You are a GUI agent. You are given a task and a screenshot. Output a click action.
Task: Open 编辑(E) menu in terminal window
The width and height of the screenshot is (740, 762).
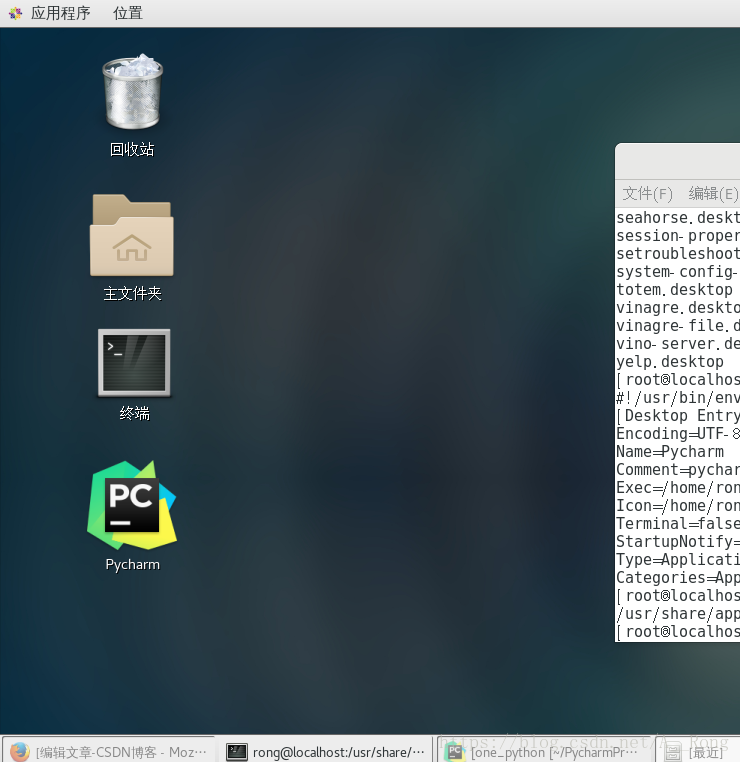tap(713, 193)
